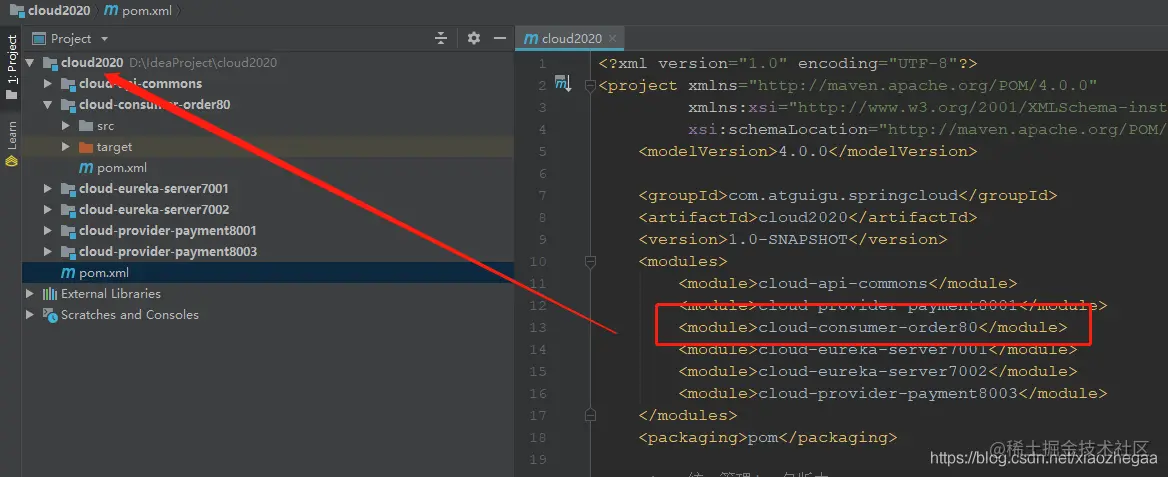Screen dimensions: 1168x477
Task: Click module cloud-provider-payment8003 line in editor
Action: pyautogui.click(x=892, y=393)
